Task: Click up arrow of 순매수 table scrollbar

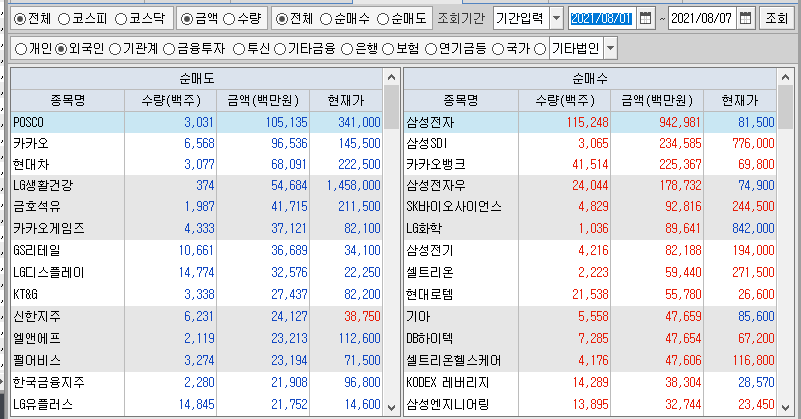Action: pyautogui.click(x=785, y=78)
